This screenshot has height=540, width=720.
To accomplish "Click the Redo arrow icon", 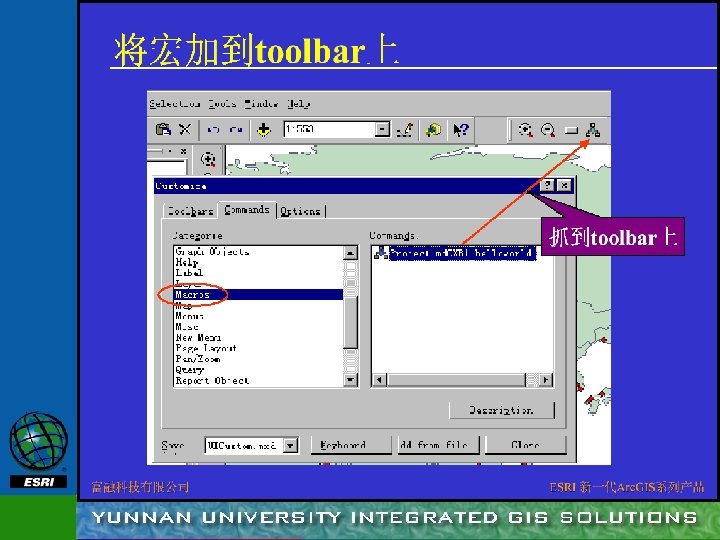I will (x=236, y=130).
